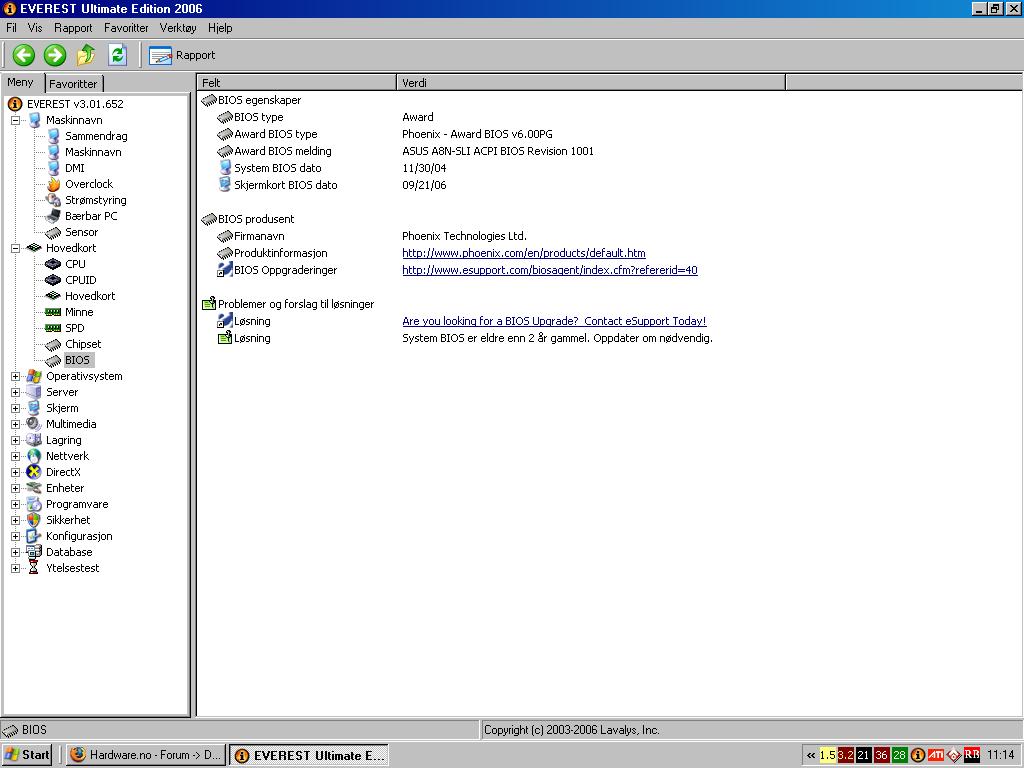This screenshot has height=768, width=1024.
Task: Refresh the page with the refresh icon
Action: pos(118,55)
